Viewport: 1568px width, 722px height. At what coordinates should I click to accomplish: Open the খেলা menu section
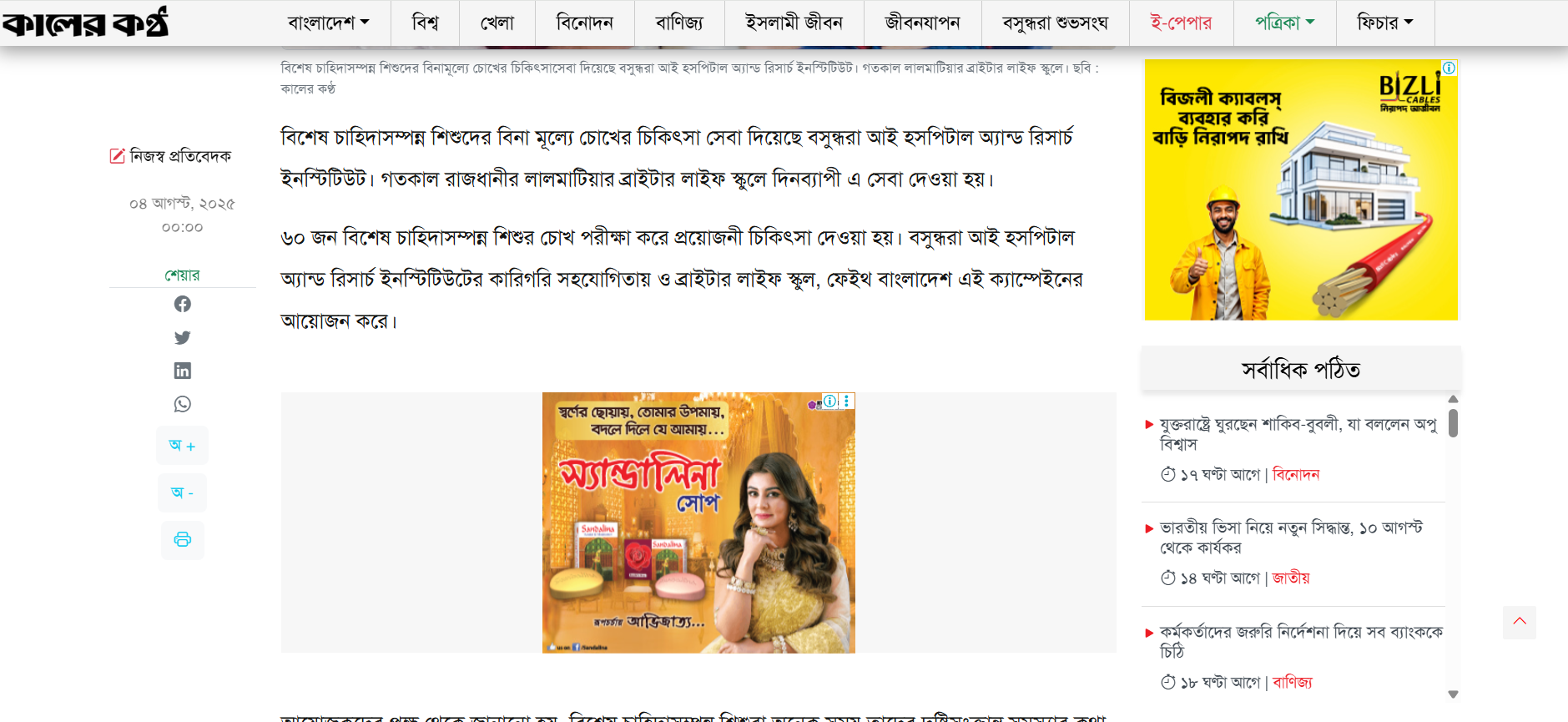coord(497,23)
